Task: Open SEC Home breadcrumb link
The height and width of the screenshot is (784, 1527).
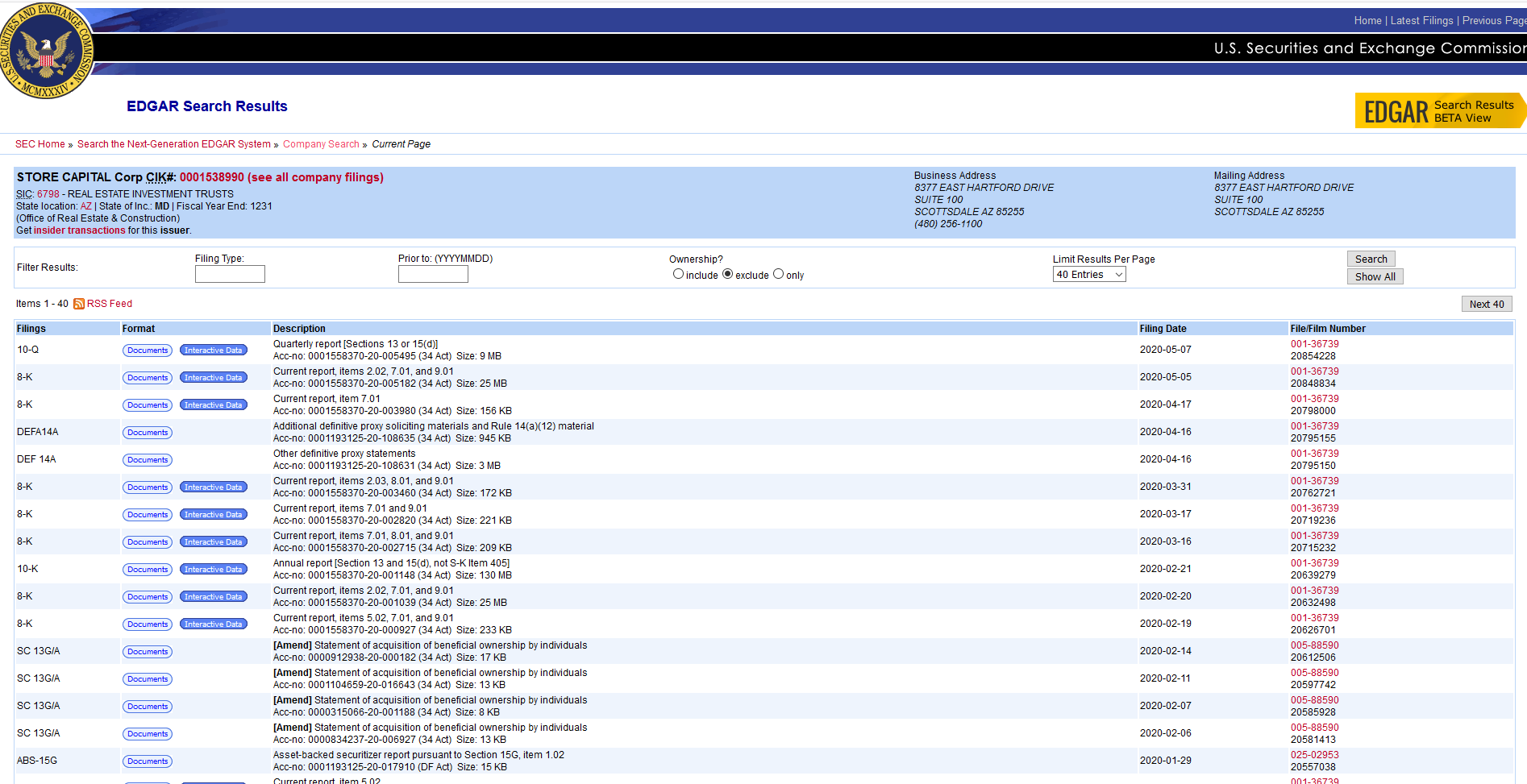Action: click(x=40, y=144)
